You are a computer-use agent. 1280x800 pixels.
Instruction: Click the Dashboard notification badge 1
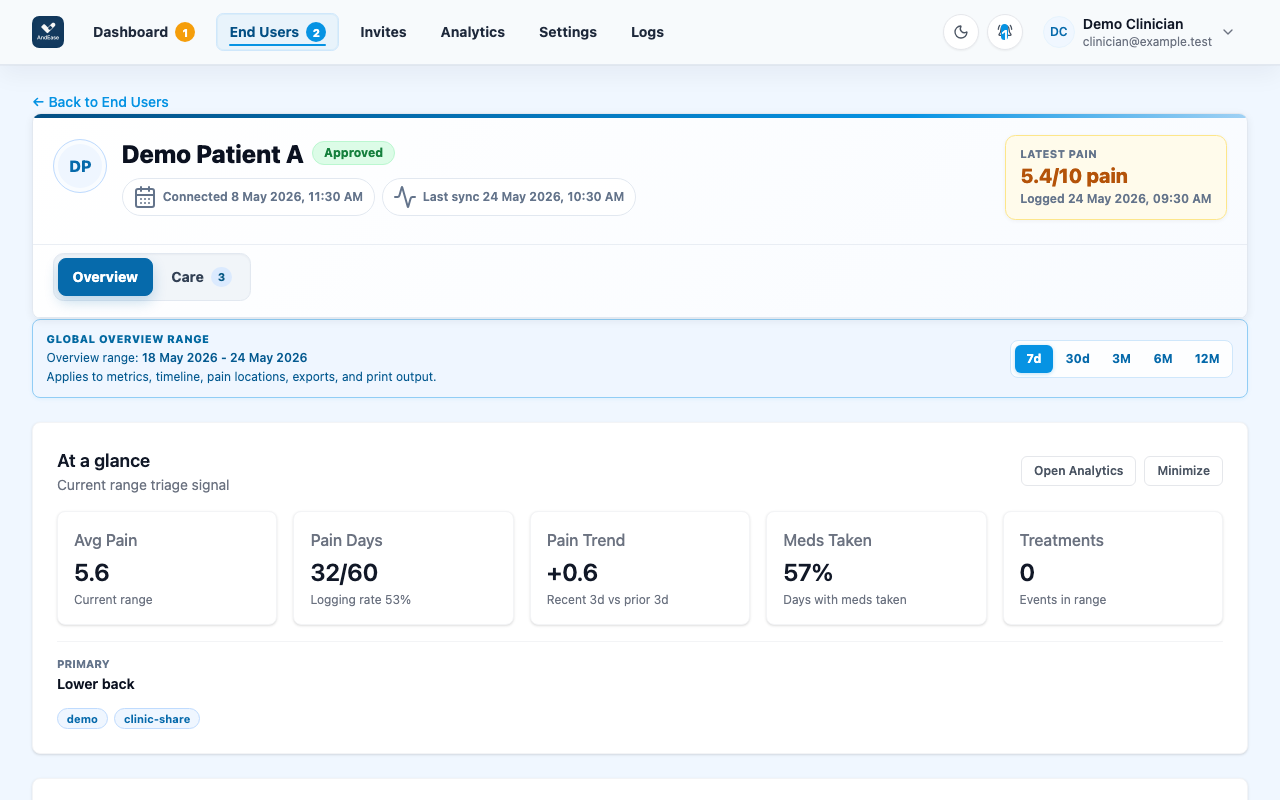point(185,32)
